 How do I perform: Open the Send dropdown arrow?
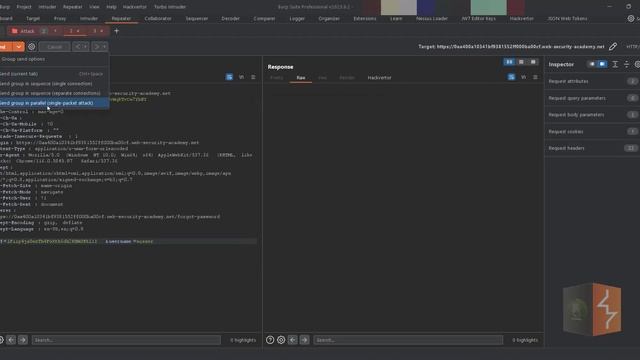[19, 47]
